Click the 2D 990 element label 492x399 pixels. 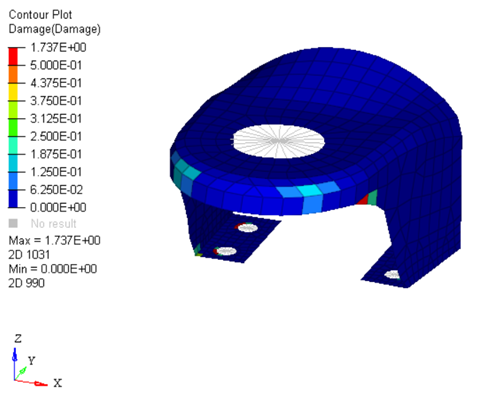(x=27, y=283)
